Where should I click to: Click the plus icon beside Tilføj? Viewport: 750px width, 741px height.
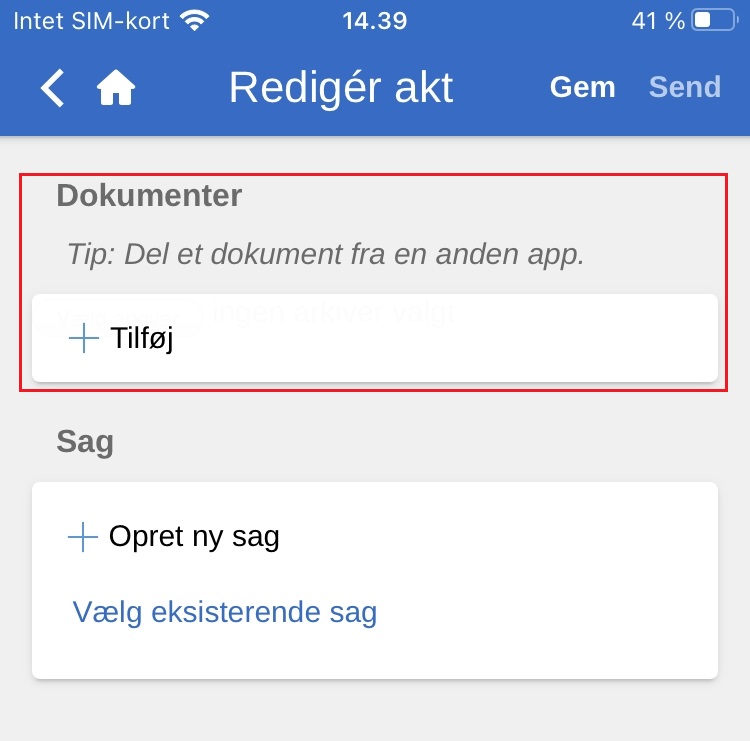pos(84,339)
